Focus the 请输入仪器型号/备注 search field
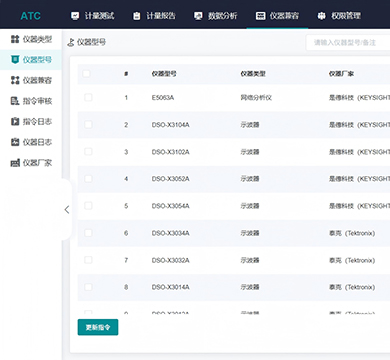The height and width of the screenshot is (360, 390). (x=348, y=43)
